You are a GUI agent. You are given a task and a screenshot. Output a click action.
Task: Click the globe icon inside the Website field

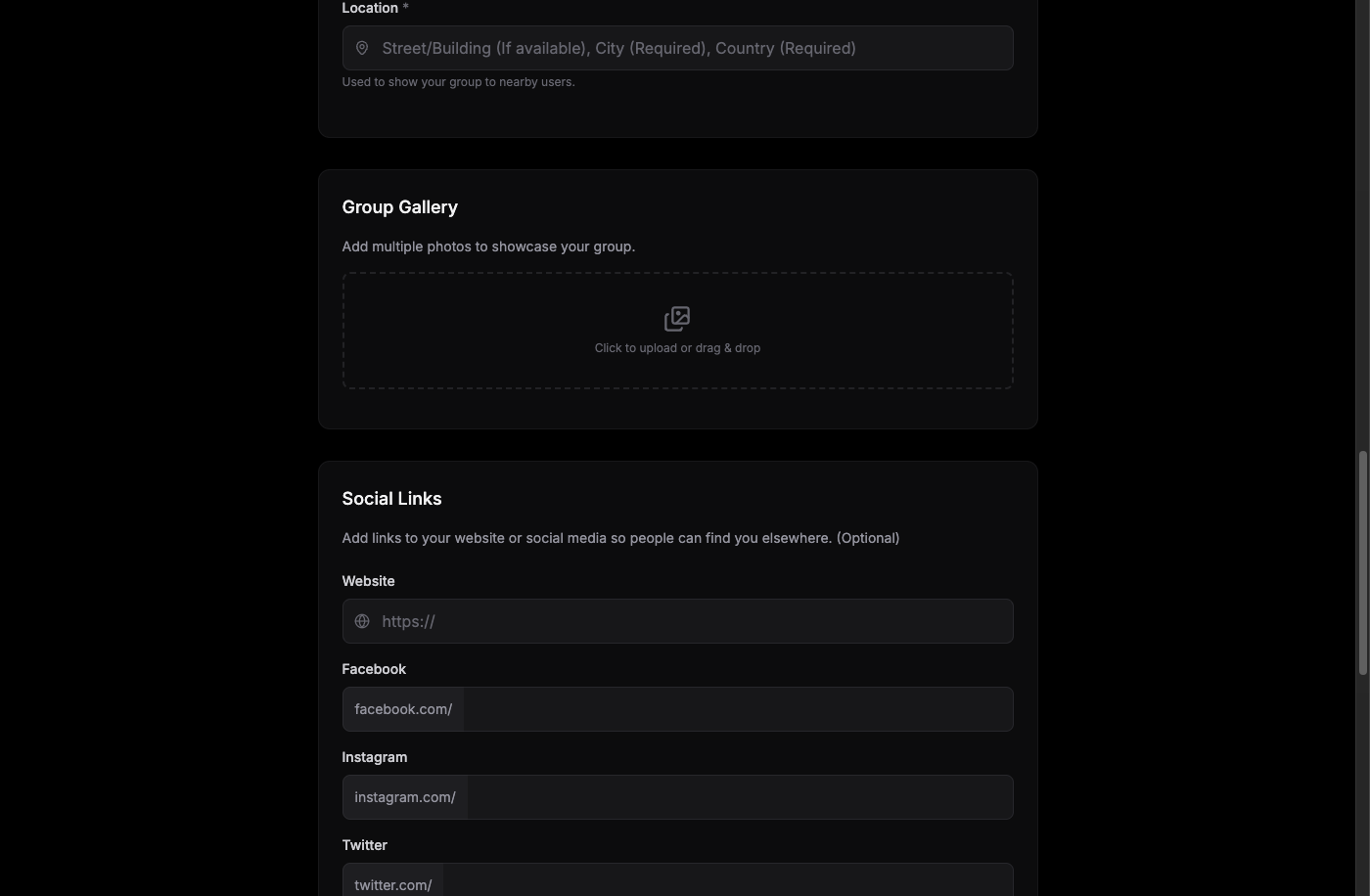[362, 621]
